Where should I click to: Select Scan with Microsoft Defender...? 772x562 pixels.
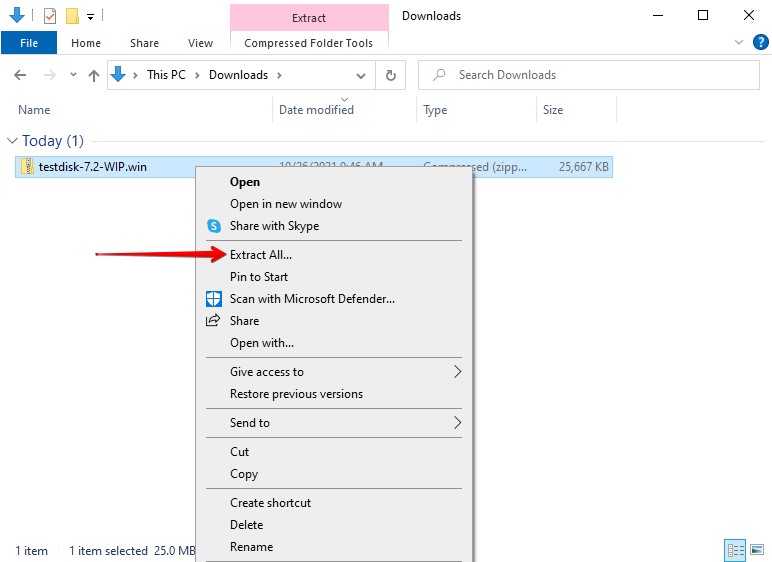tap(312, 299)
